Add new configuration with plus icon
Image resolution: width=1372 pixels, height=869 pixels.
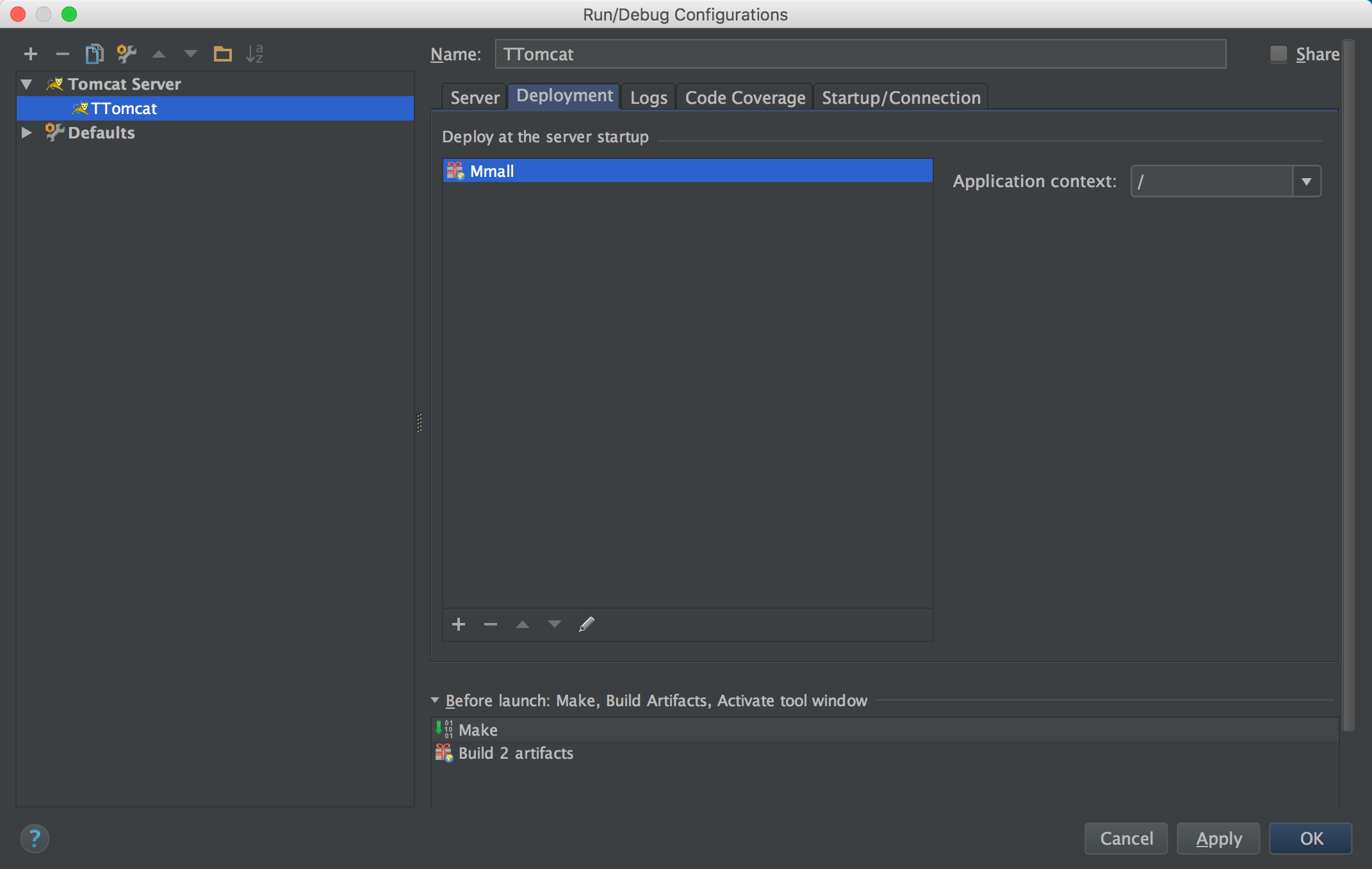pyautogui.click(x=30, y=54)
